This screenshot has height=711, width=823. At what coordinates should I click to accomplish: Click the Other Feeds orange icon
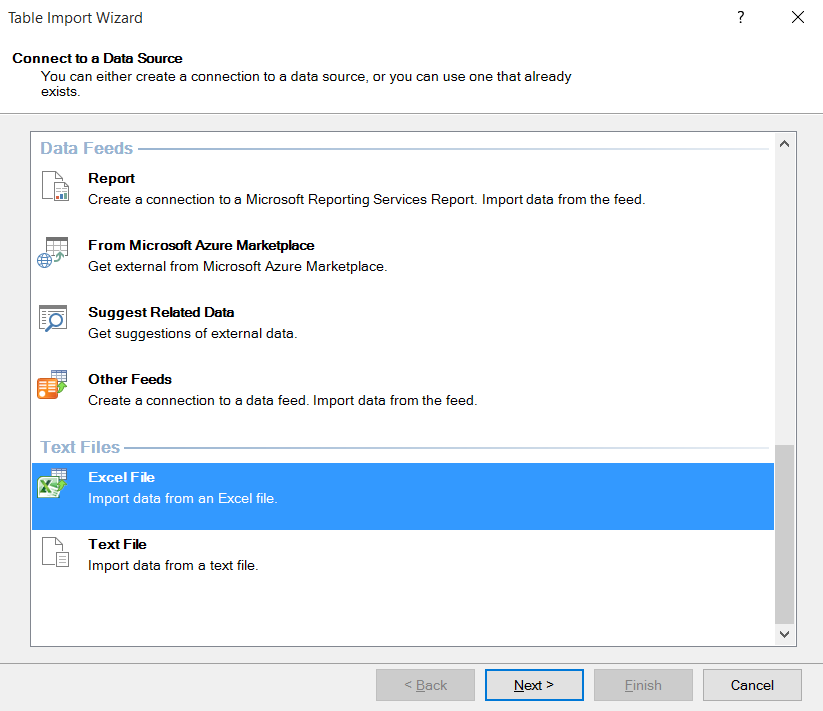pos(52,386)
